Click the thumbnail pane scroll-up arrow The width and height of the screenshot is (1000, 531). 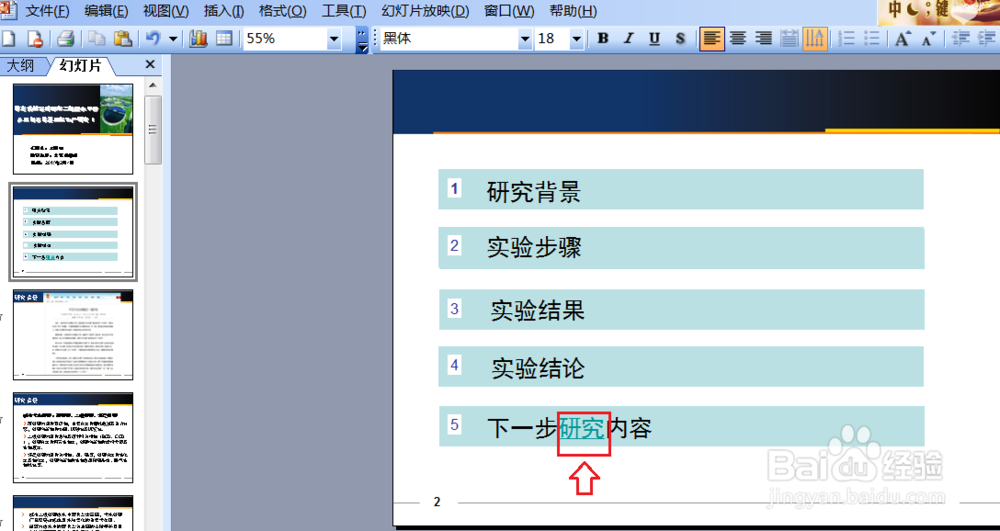coord(152,85)
